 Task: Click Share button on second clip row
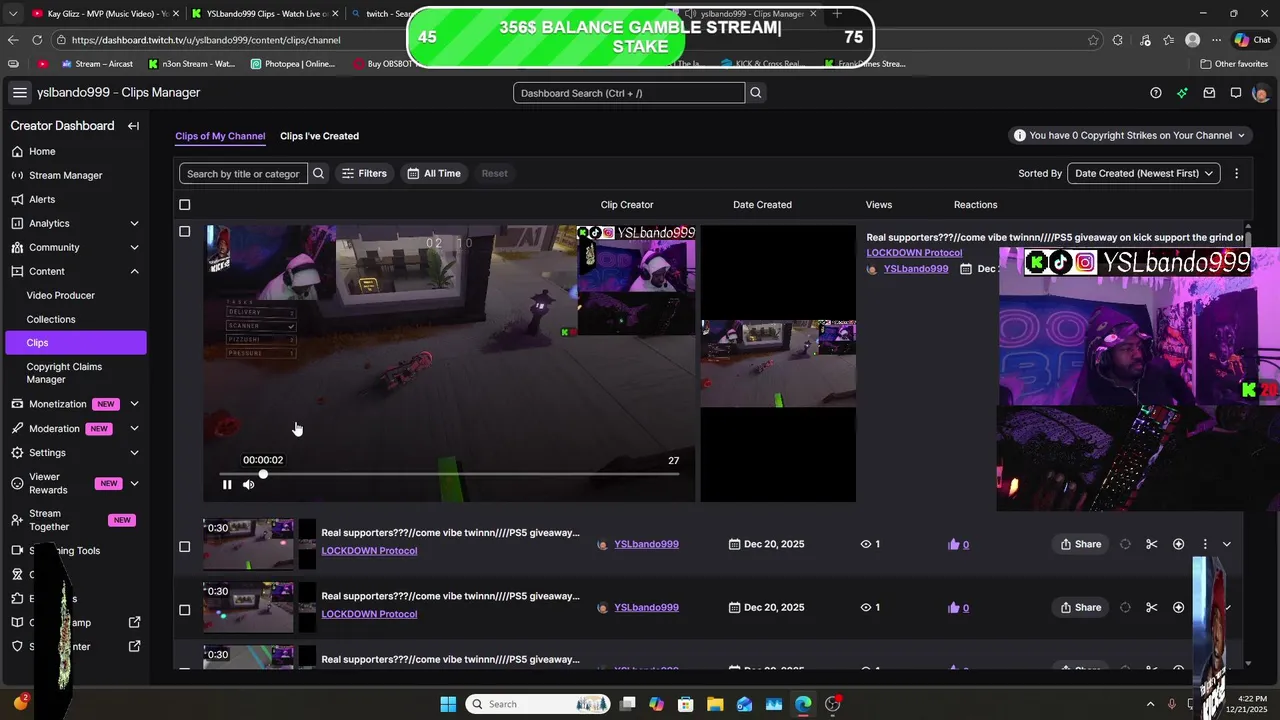coord(1081,607)
